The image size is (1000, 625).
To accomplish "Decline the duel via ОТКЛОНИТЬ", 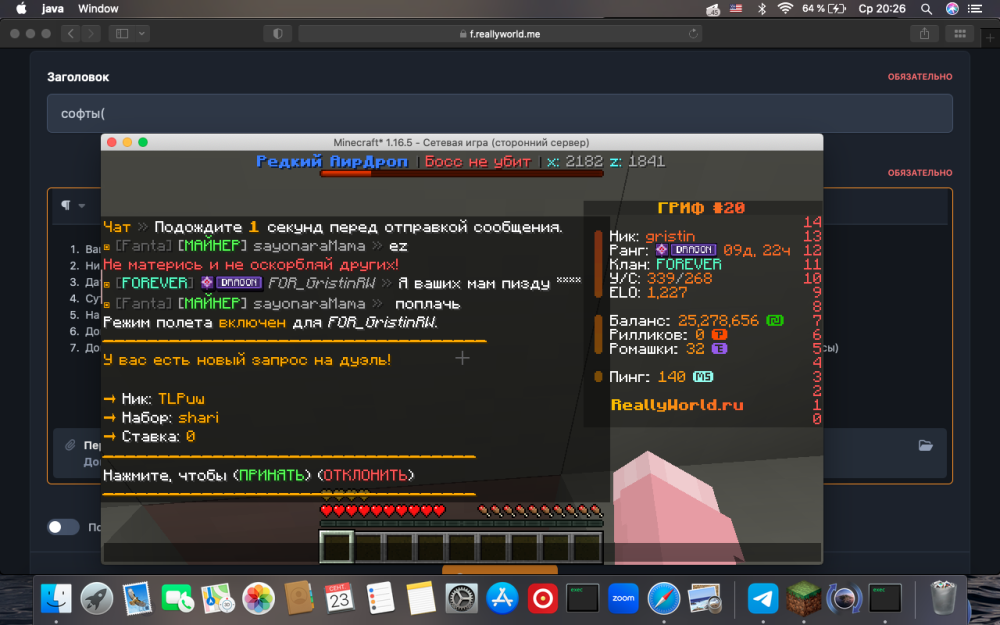I will tap(365, 475).
